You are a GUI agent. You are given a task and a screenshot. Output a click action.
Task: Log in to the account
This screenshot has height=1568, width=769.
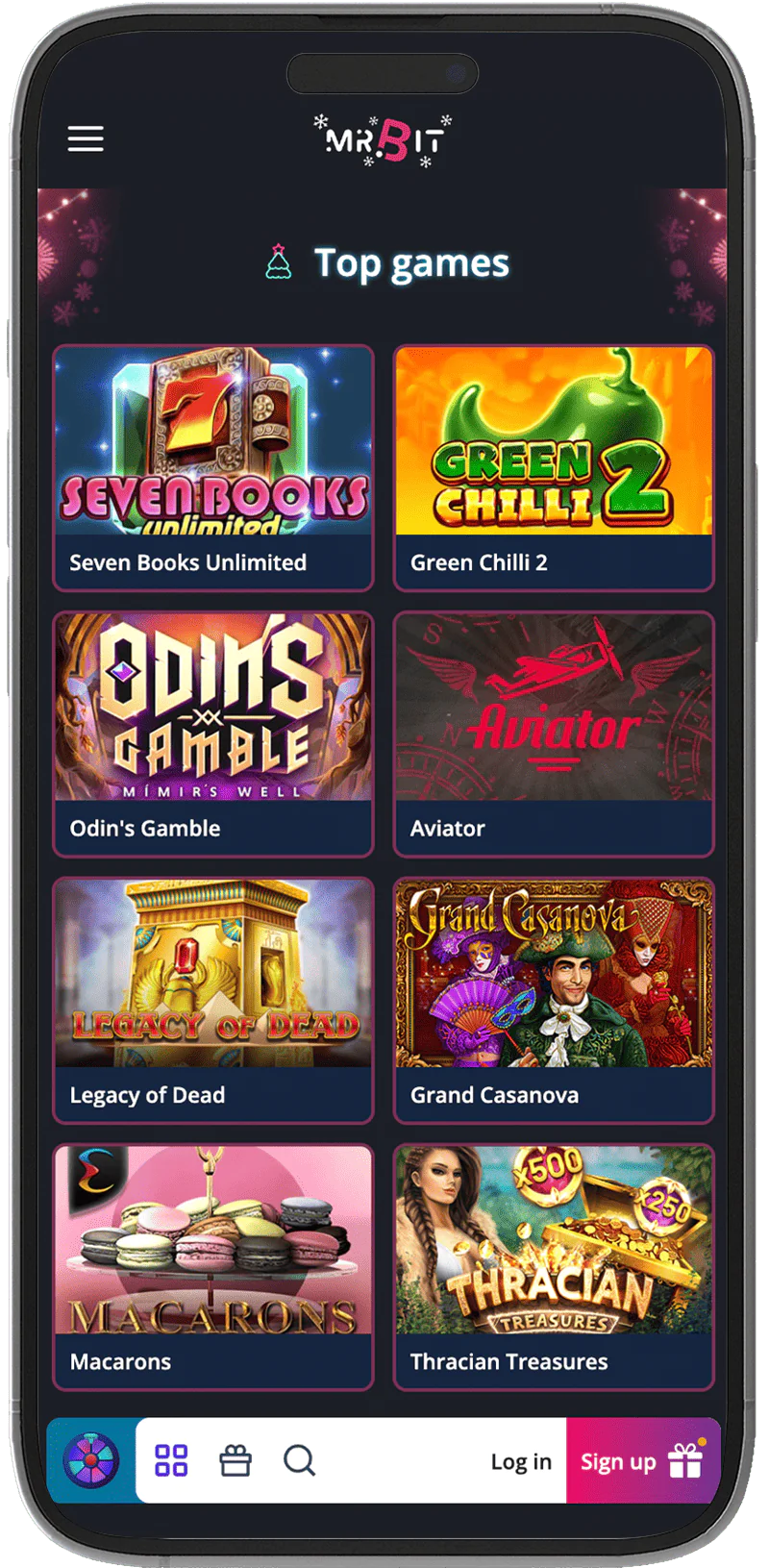pyautogui.click(x=521, y=1461)
